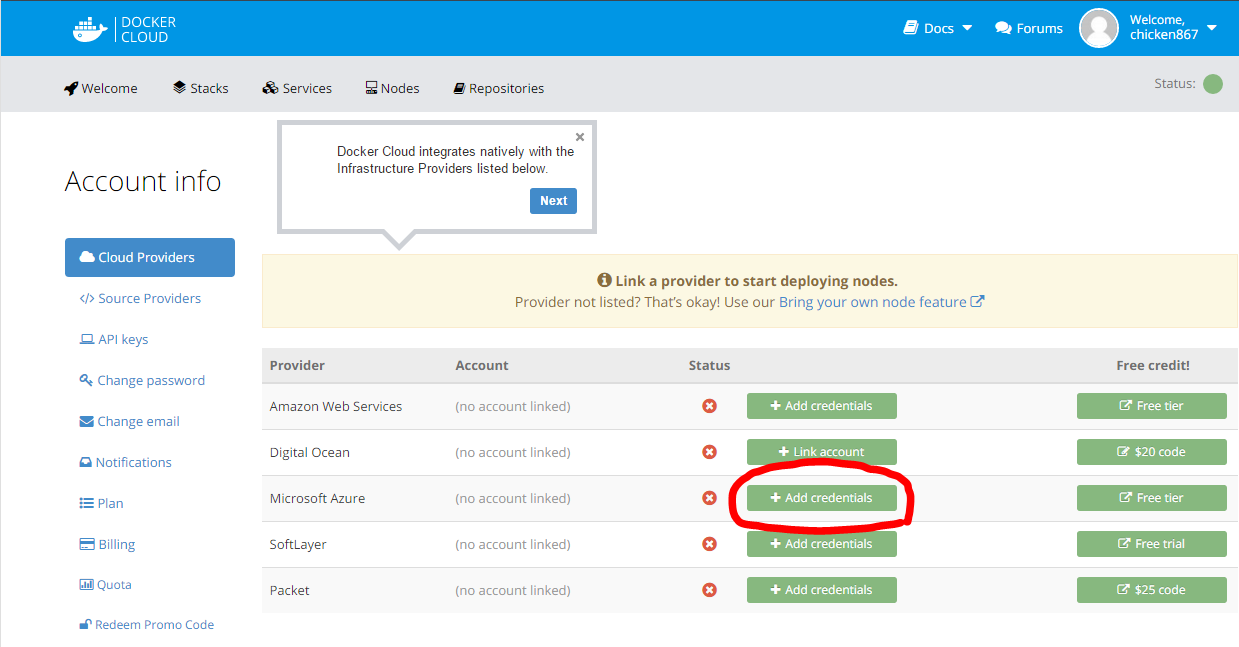Open the chicken867 user account dropdown
1239x647 pixels.
[1172, 28]
